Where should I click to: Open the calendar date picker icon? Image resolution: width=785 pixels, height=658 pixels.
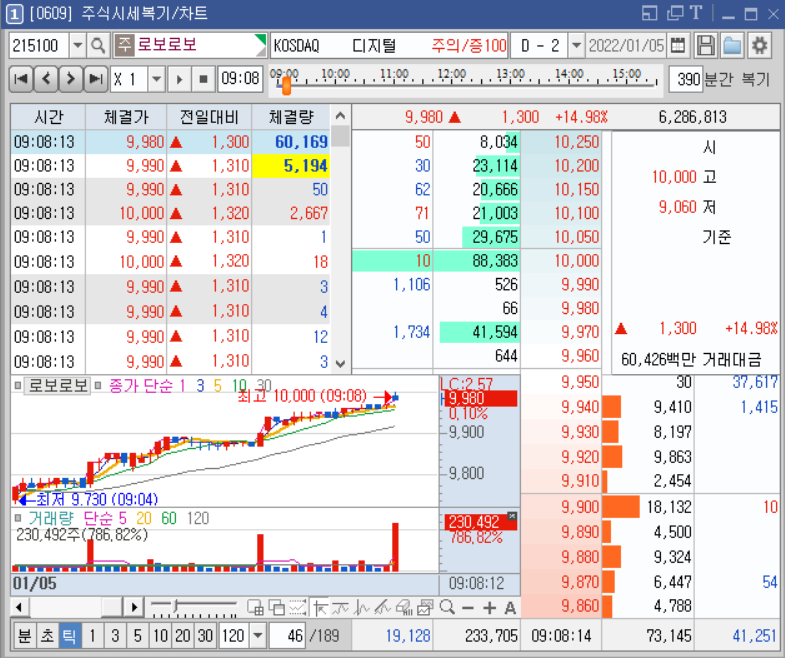(x=677, y=46)
